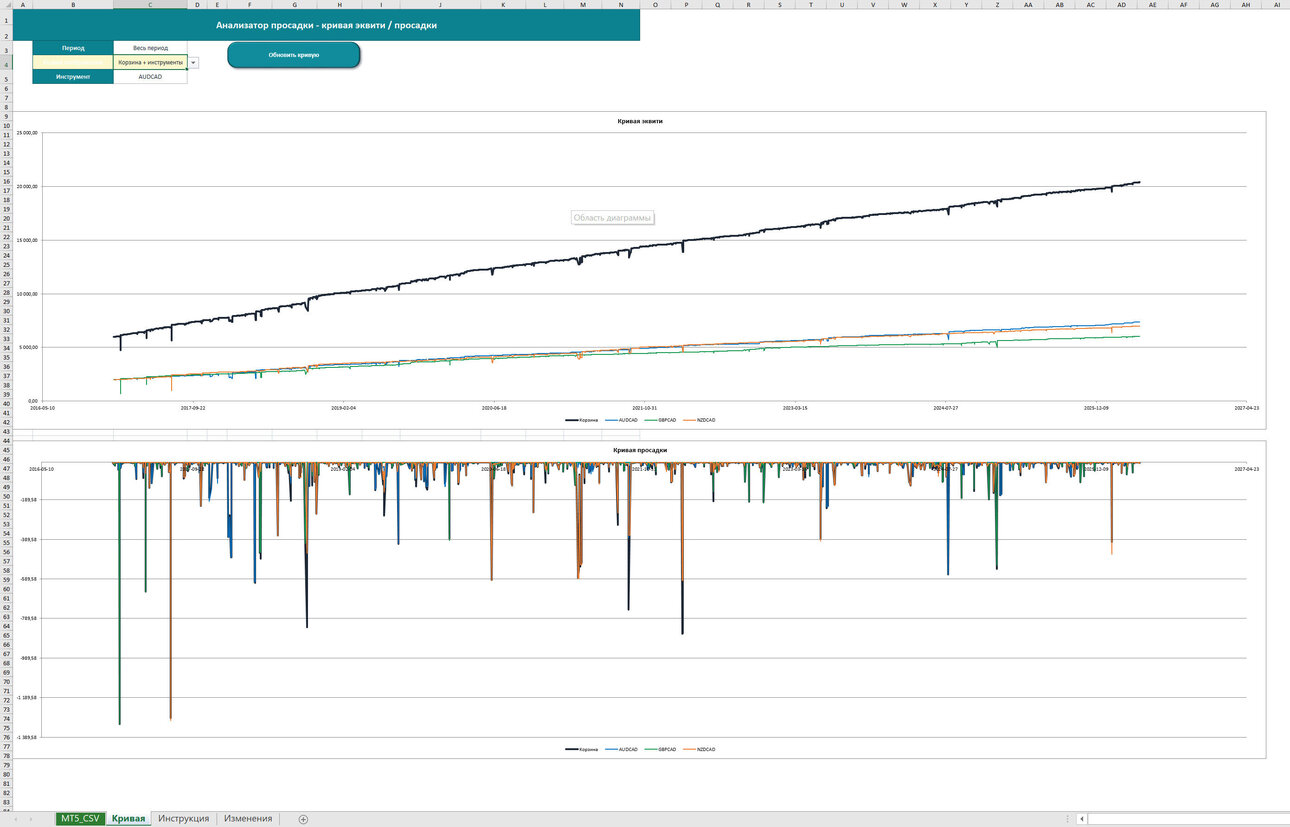Open the 'Инструкция' sheet tab

pyautogui.click(x=183, y=818)
